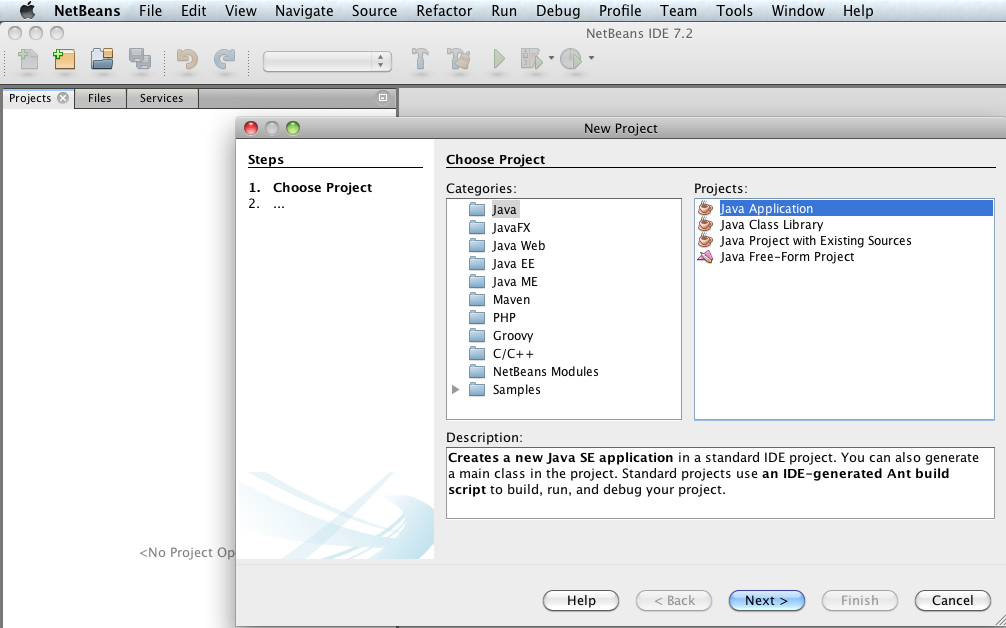
Task: Click the Redo toolbar icon
Action: pyautogui.click(x=224, y=59)
